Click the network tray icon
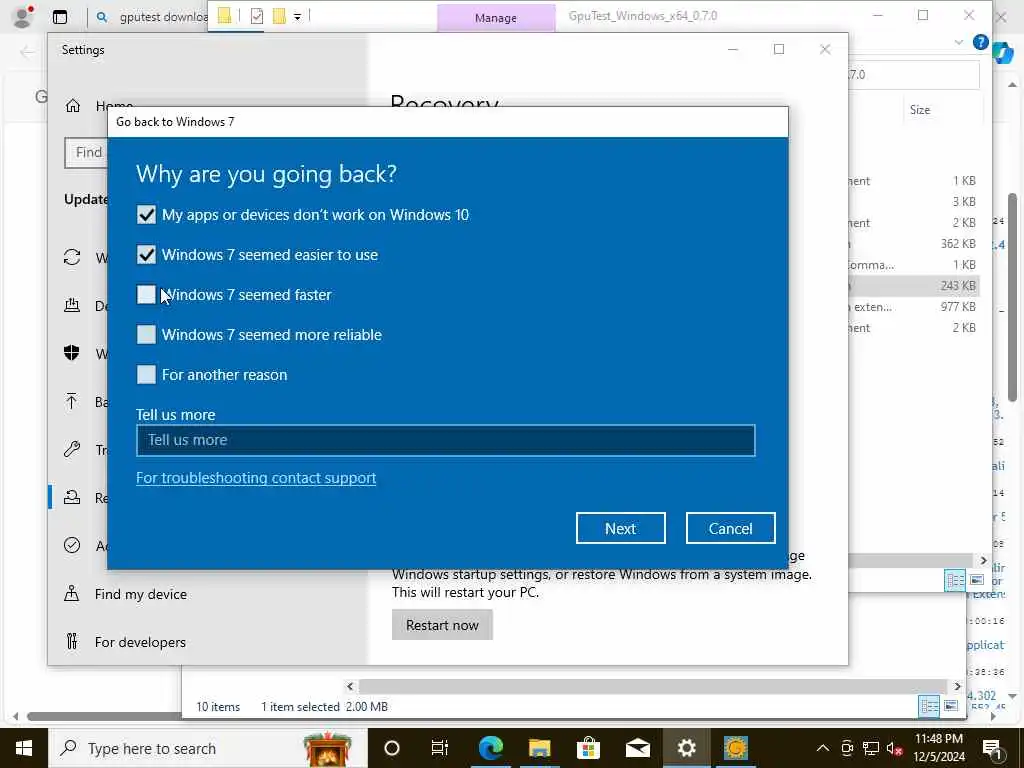This screenshot has width=1024, height=768. (871, 748)
